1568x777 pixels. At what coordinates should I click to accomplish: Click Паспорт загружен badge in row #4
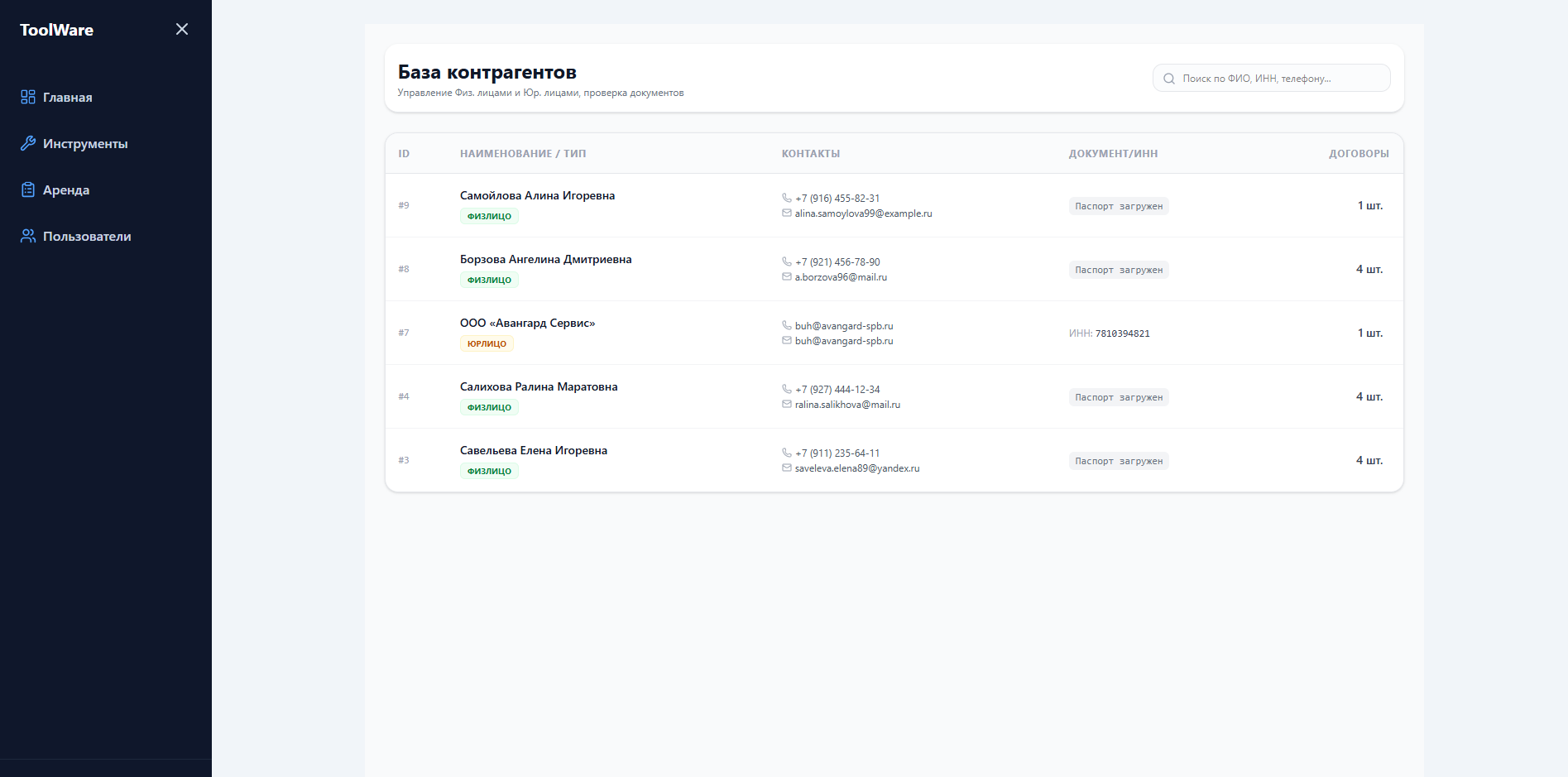(1119, 397)
